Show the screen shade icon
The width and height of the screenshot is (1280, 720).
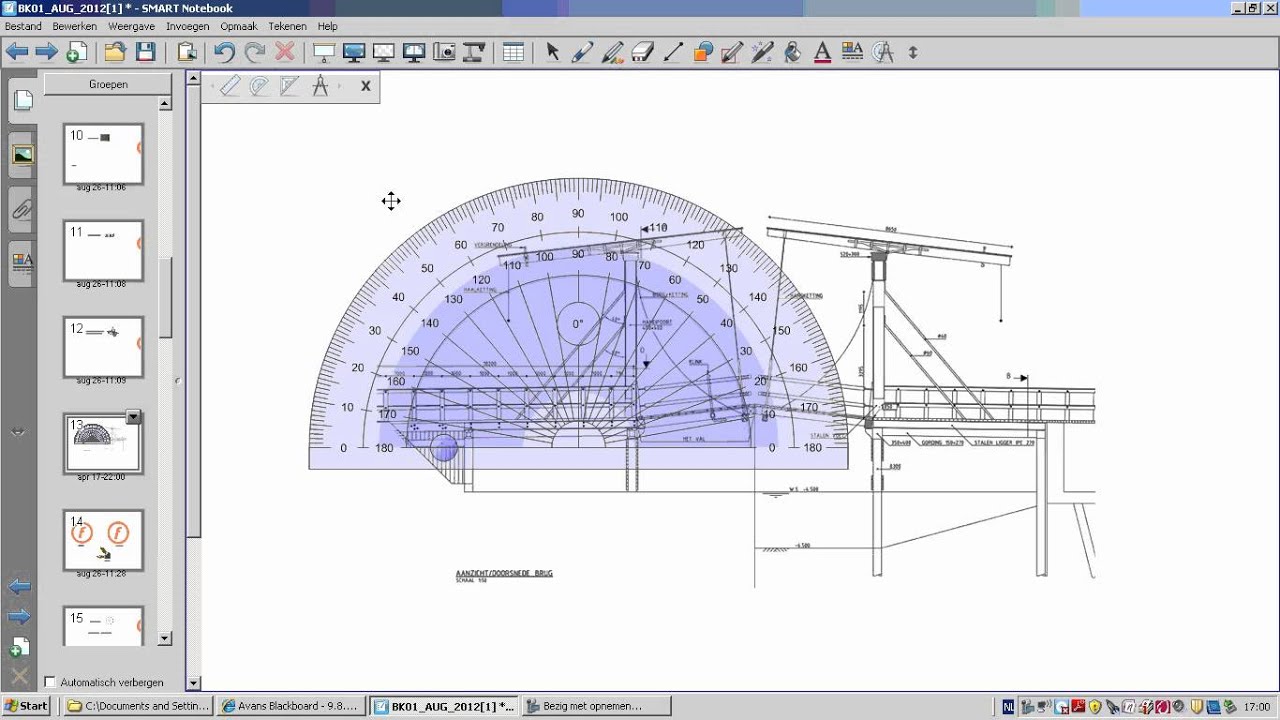(x=323, y=52)
